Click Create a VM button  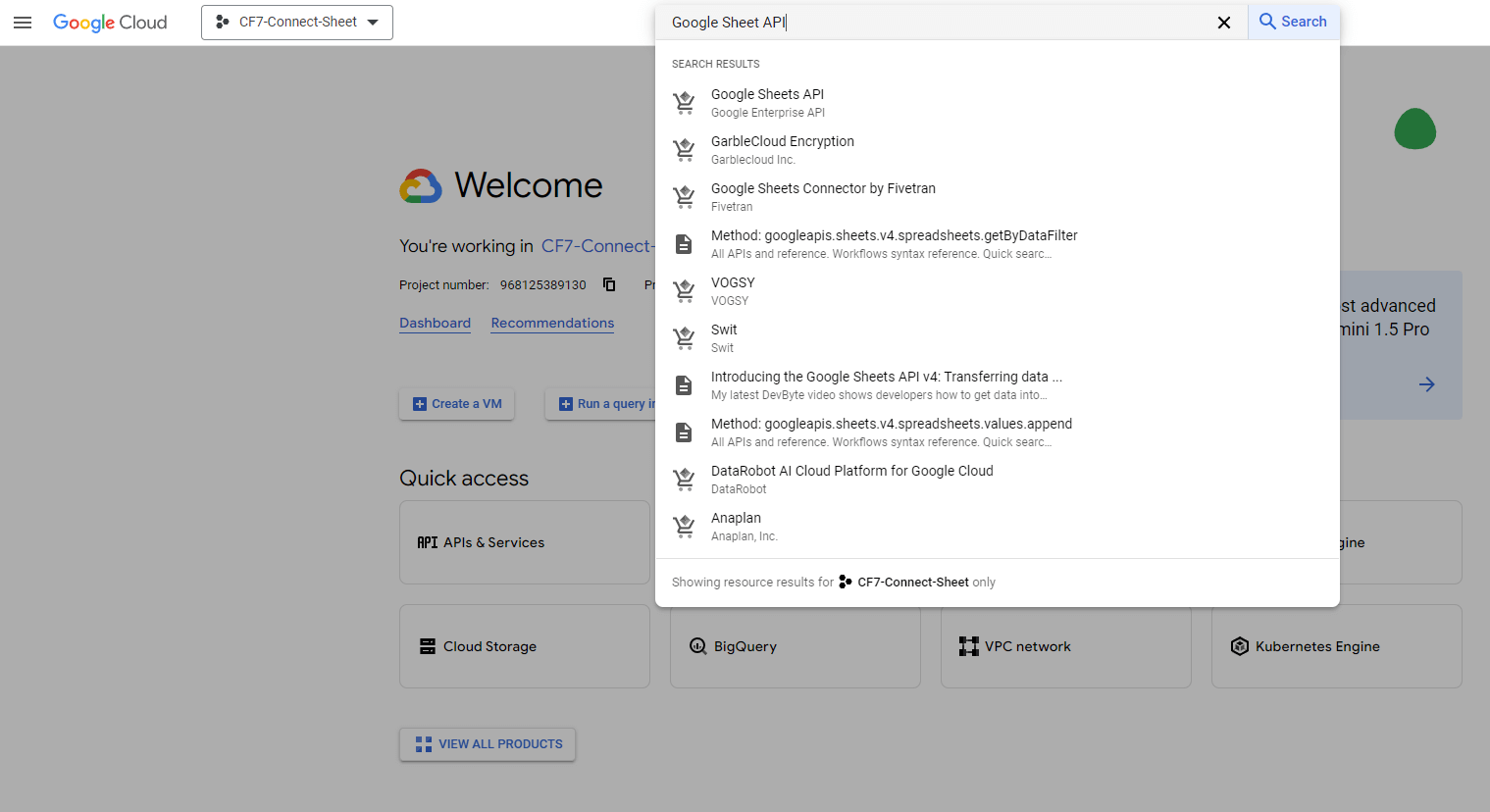click(457, 404)
